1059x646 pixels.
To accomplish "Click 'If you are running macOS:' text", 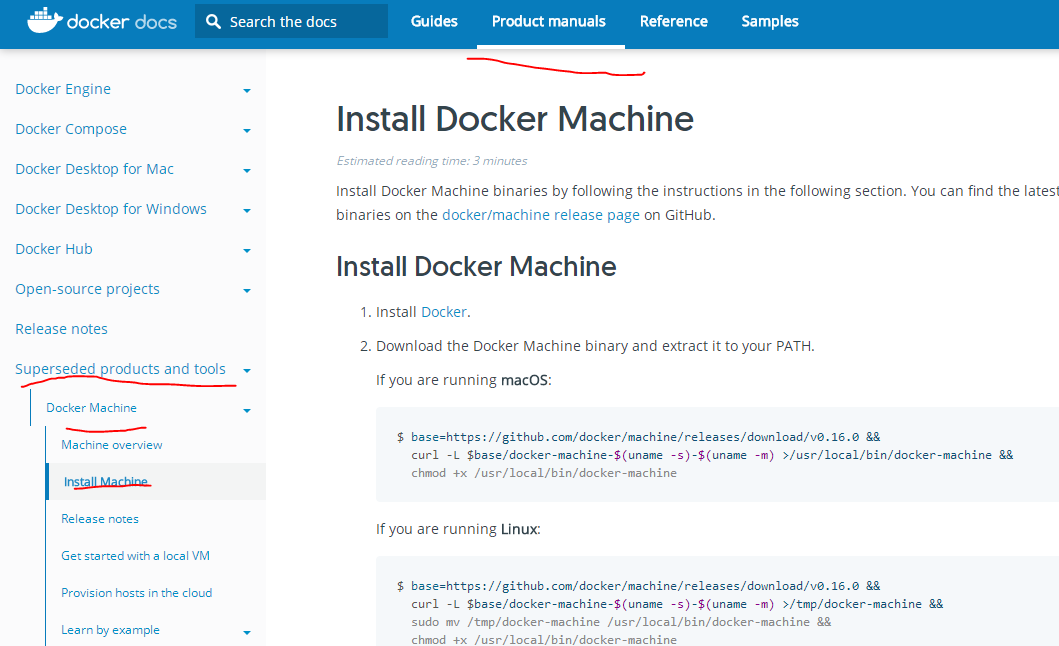I will (x=463, y=380).
